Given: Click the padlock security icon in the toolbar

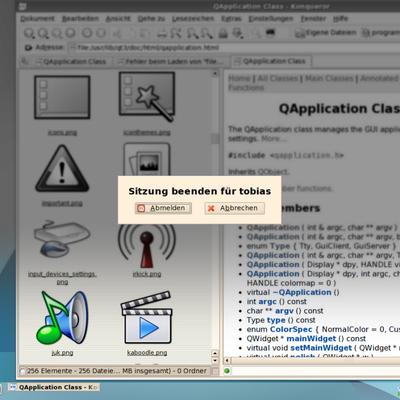Looking at the screenshot, I should pos(223,33).
